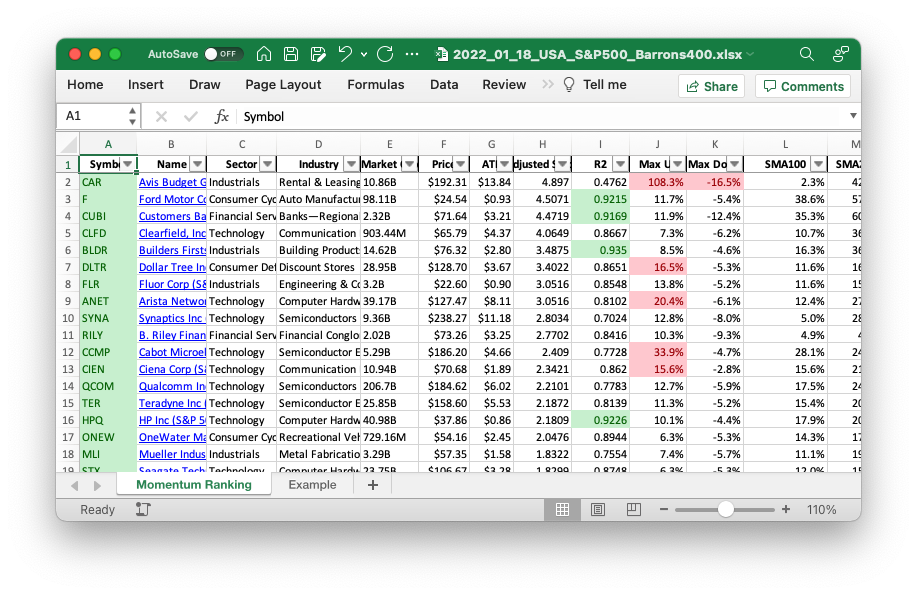Click the confirm checkmark in formula bar
The image size is (917, 595).
point(190,116)
